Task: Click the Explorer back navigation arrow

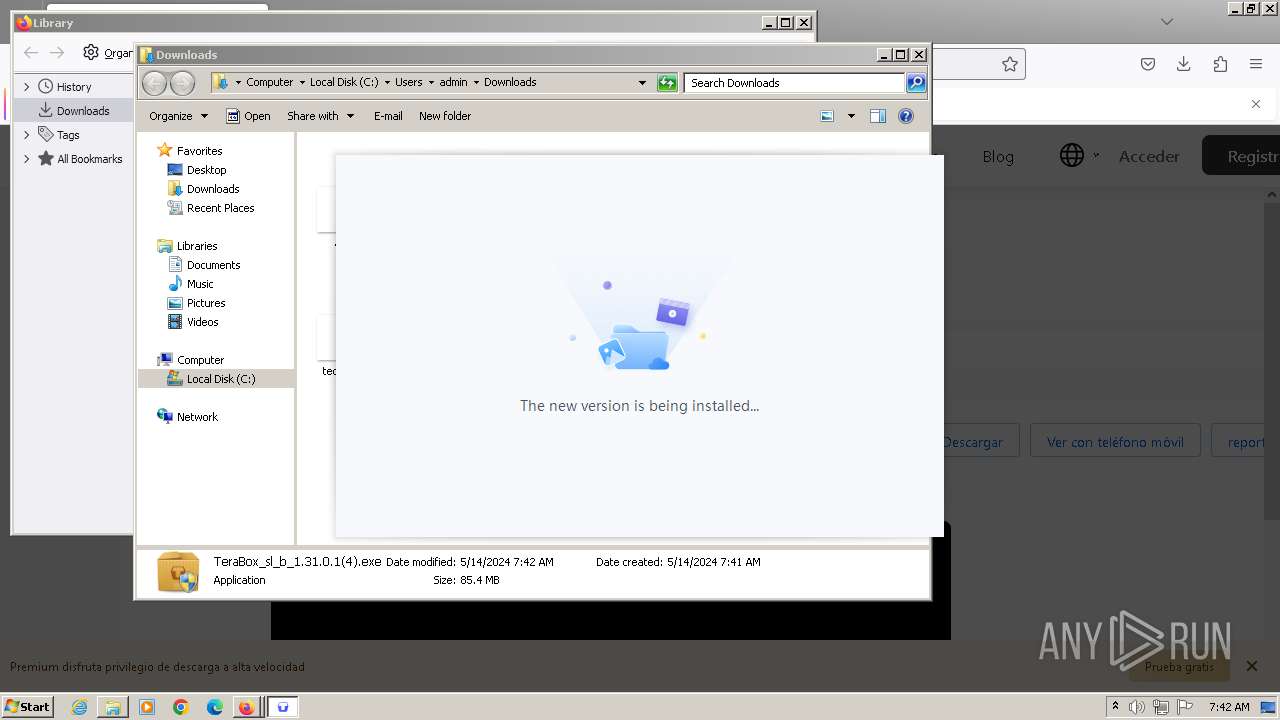Action: pyautogui.click(x=154, y=83)
